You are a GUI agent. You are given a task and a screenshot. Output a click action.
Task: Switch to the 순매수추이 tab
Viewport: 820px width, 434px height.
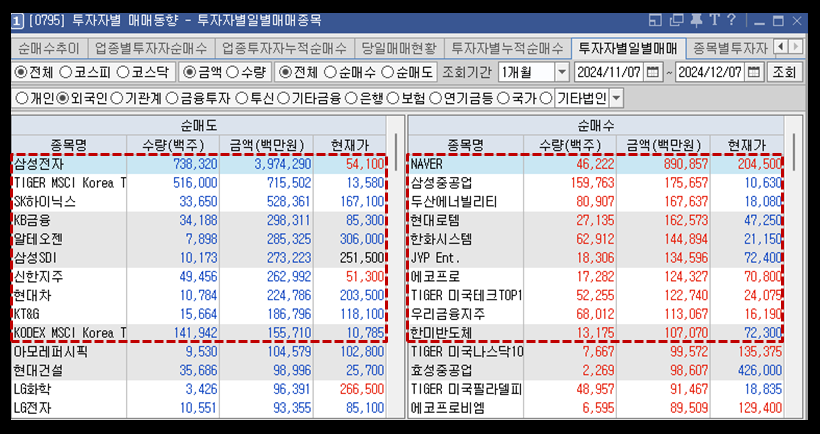tap(49, 49)
